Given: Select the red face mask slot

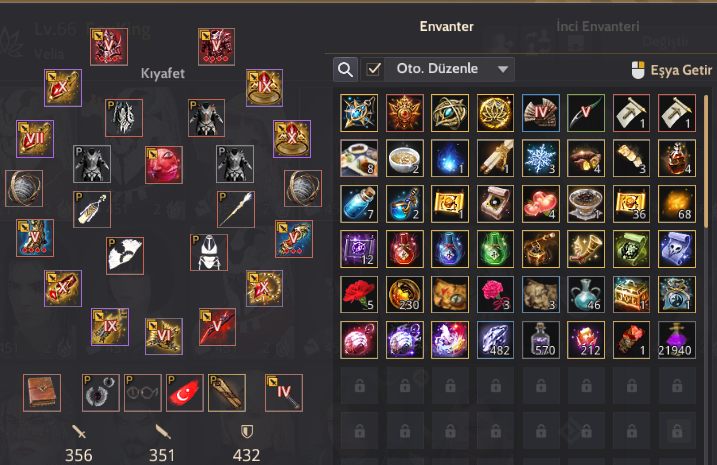Looking at the screenshot, I should (x=164, y=165).
